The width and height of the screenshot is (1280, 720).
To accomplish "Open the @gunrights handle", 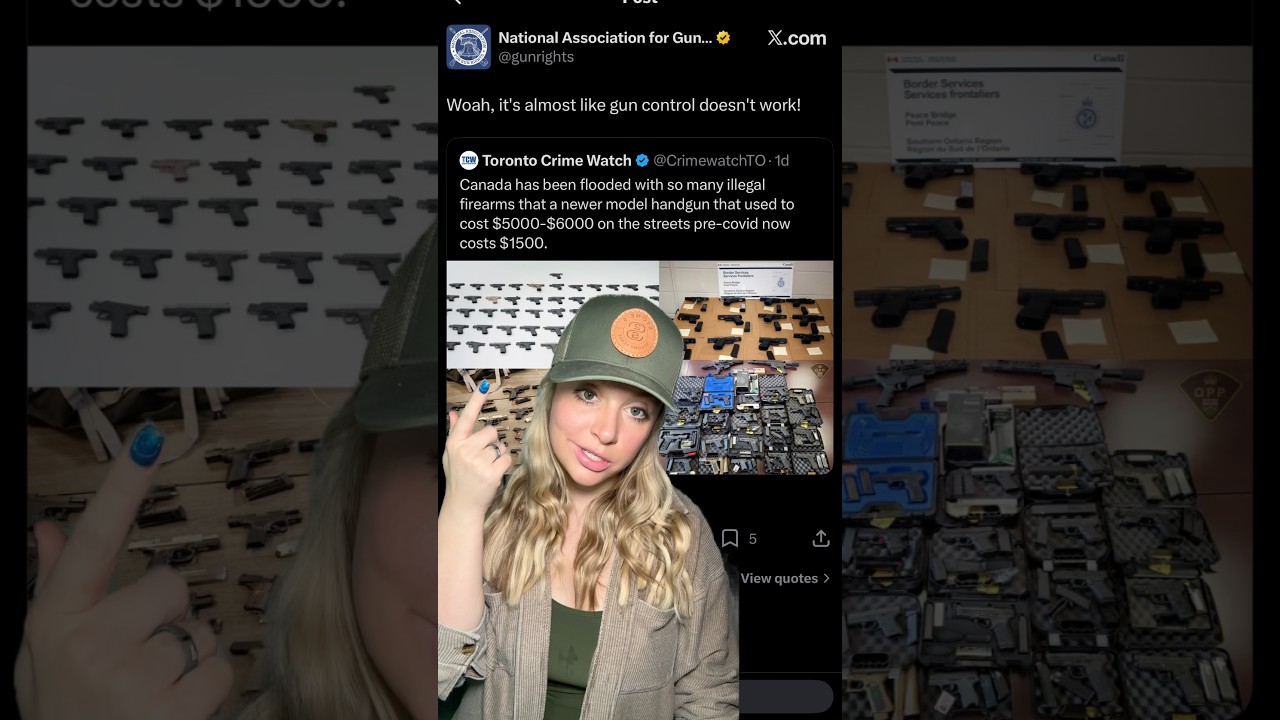I will pyautogui.click(x=536, y=57).
